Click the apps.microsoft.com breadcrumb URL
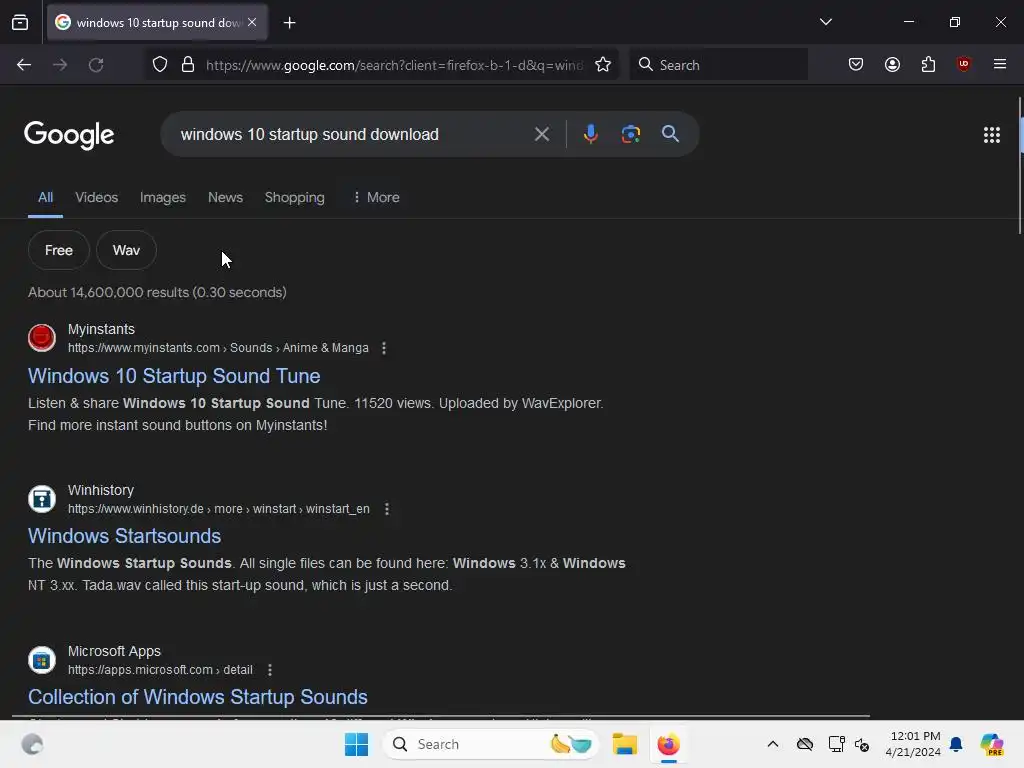Screen dimensions: 1024x768 coord(160,670)
